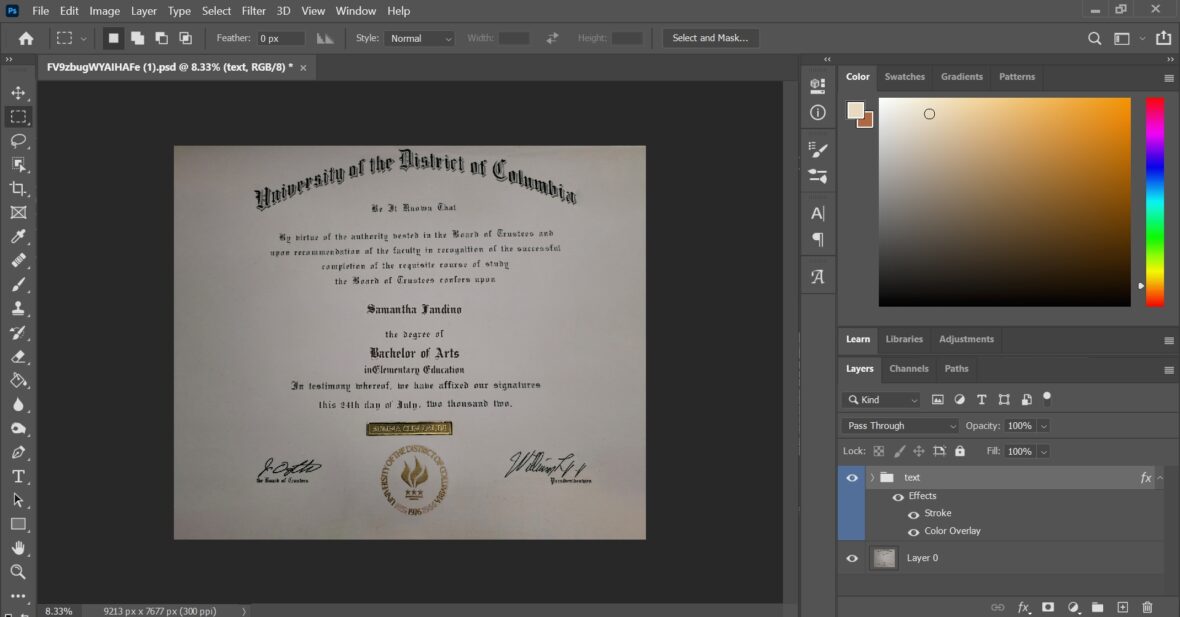The image size is (1180, 617).
Task: Open the Style dropdown showing Normal
Action: click(419, 38)
